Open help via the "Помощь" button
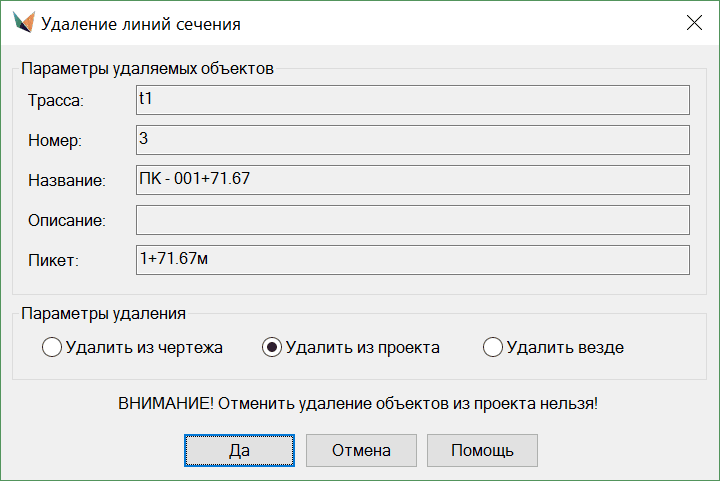 (482, 450)
